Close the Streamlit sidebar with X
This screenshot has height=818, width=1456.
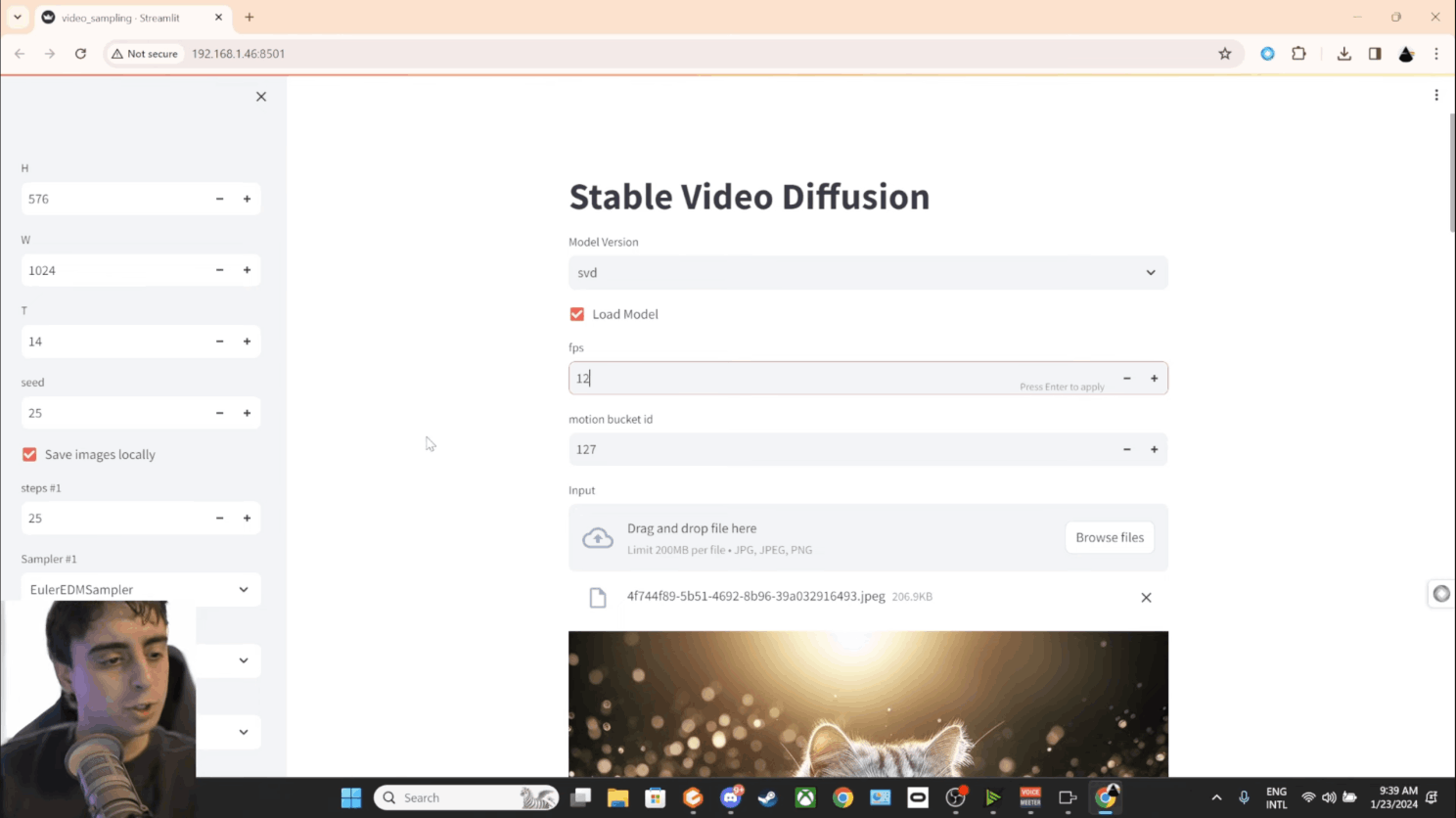click(x=261, y=97)
